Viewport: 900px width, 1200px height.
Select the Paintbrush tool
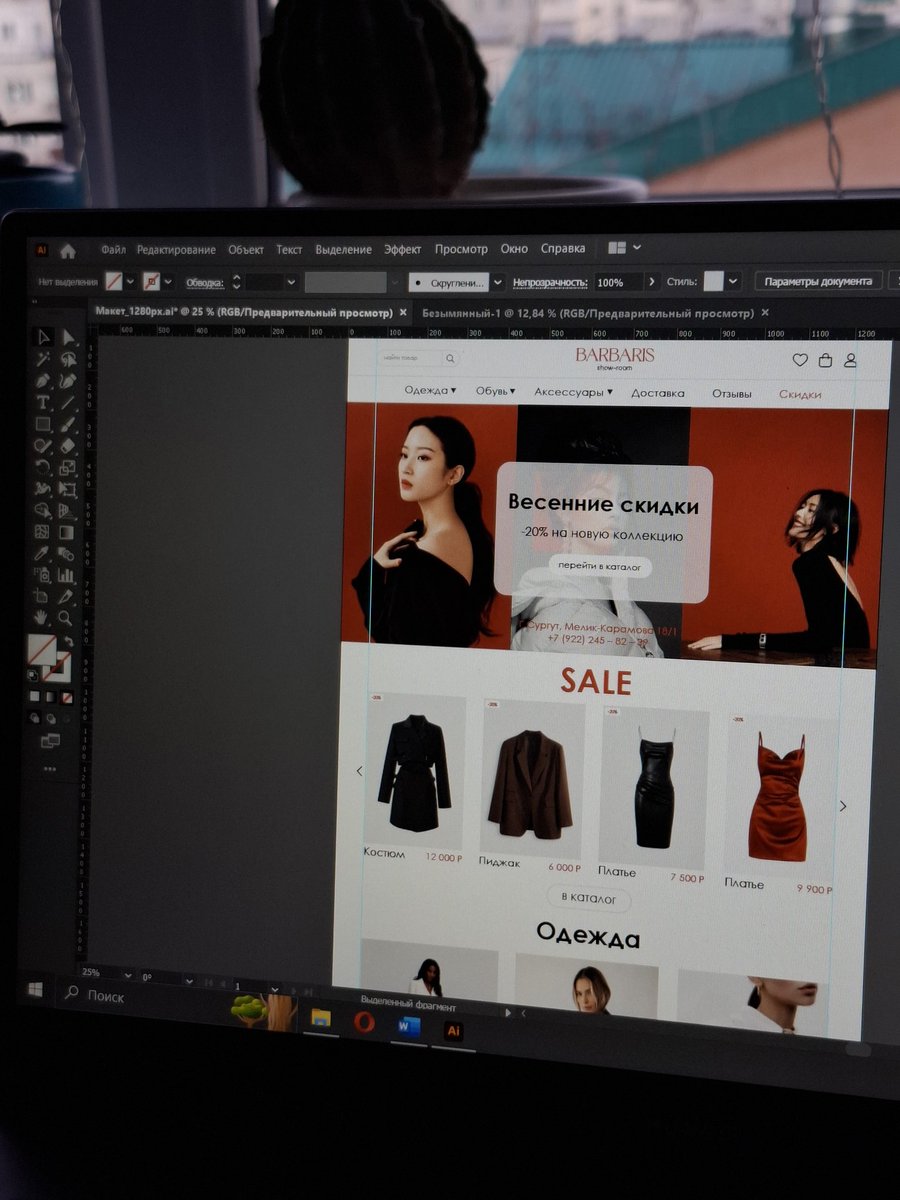point(67,424)
